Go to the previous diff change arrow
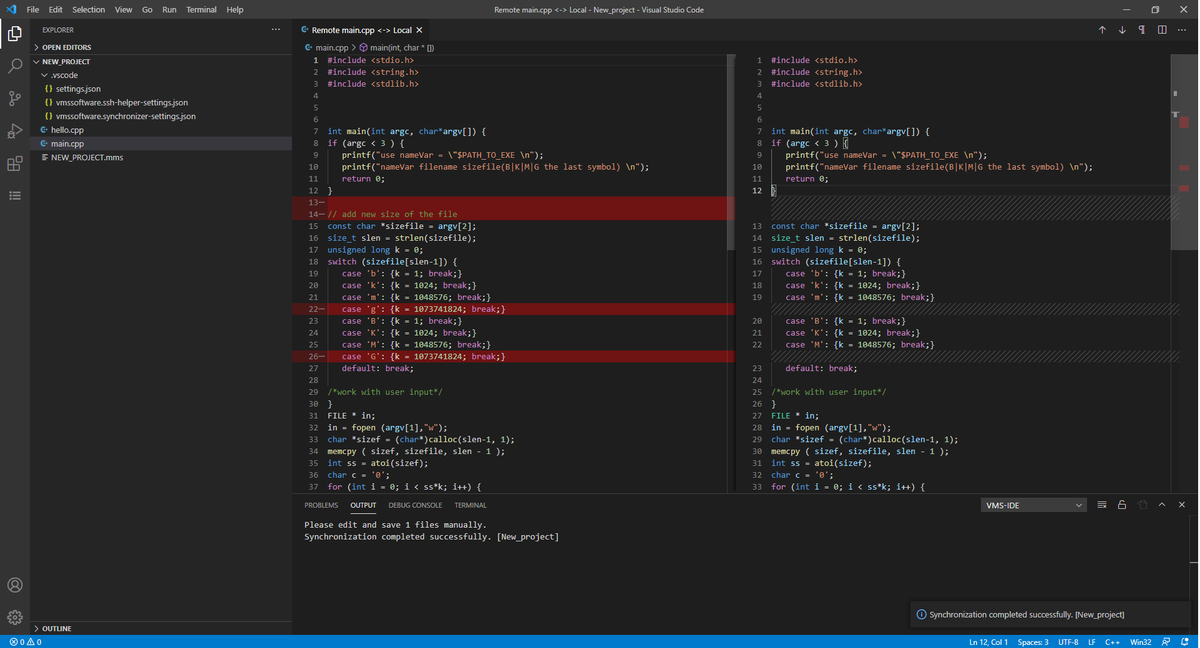 click(1102, 30)
